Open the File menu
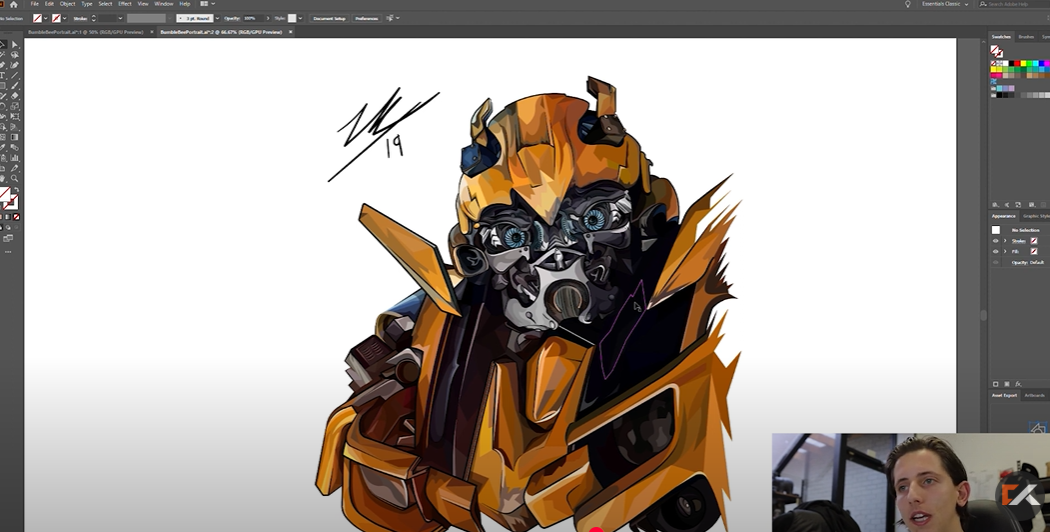1050x532 pixels. [x=34, y=4]
